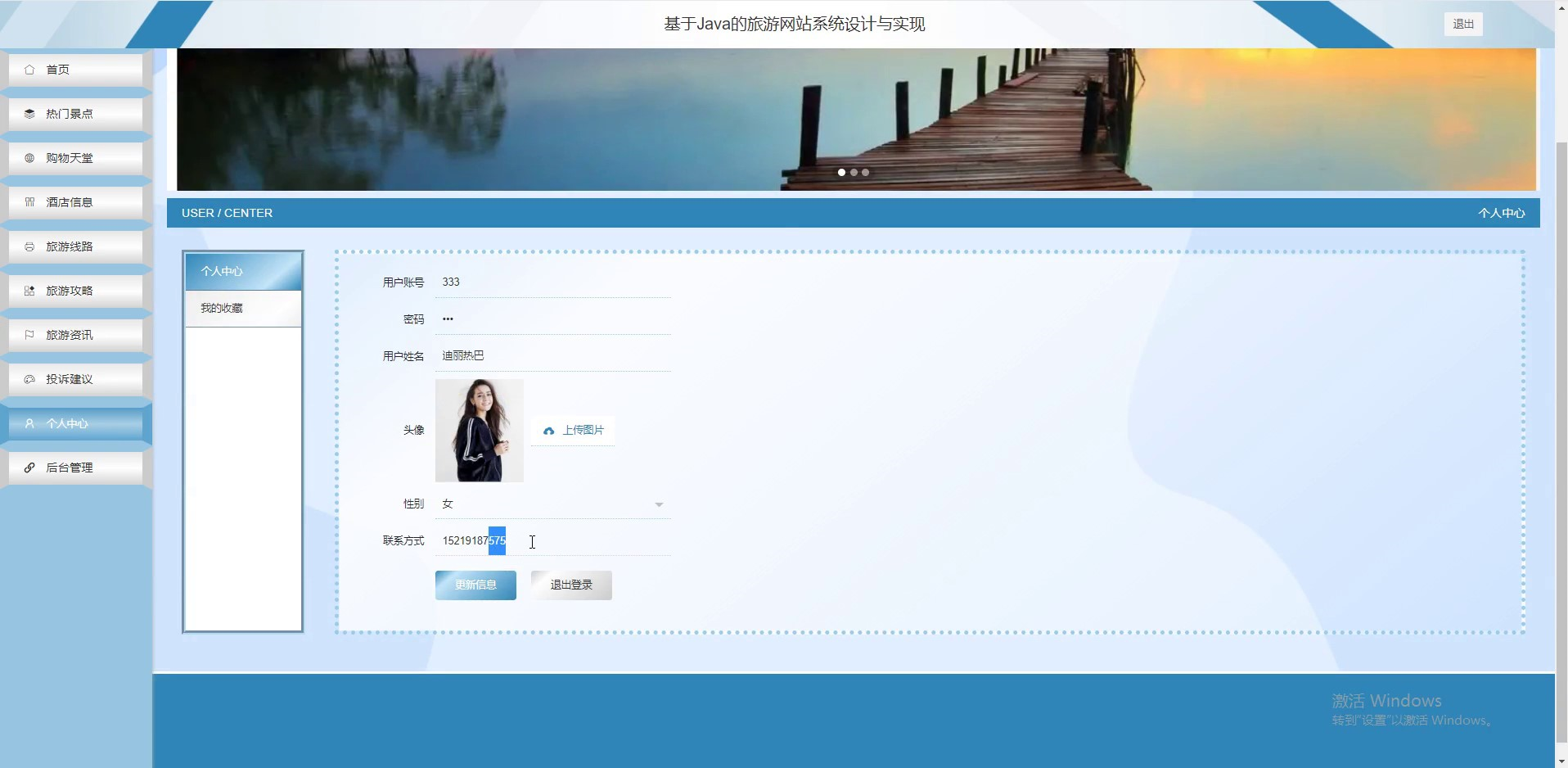The image size is (1568, 768).
Task: Click the 头像 label
Action: 413,431
